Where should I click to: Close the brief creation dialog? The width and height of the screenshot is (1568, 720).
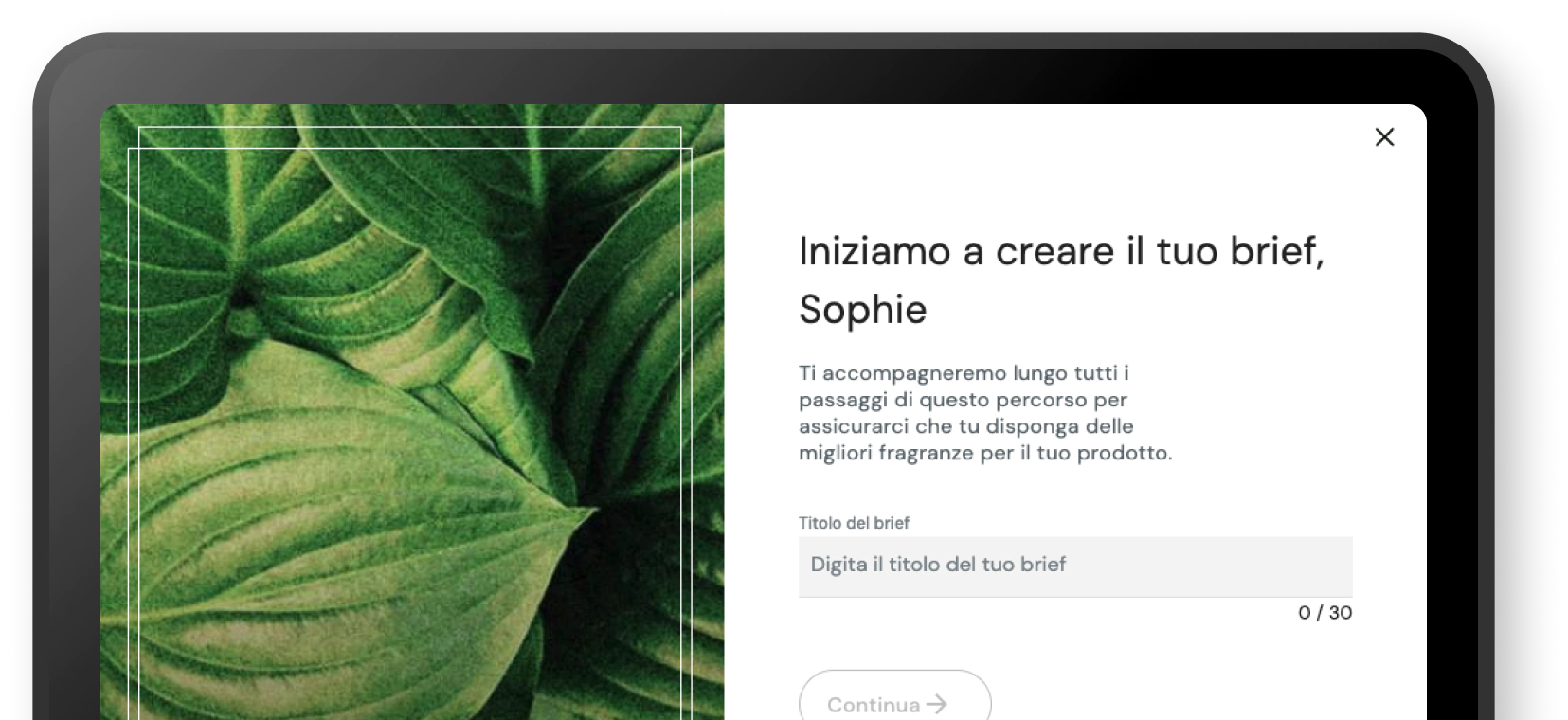point(1384,137)
